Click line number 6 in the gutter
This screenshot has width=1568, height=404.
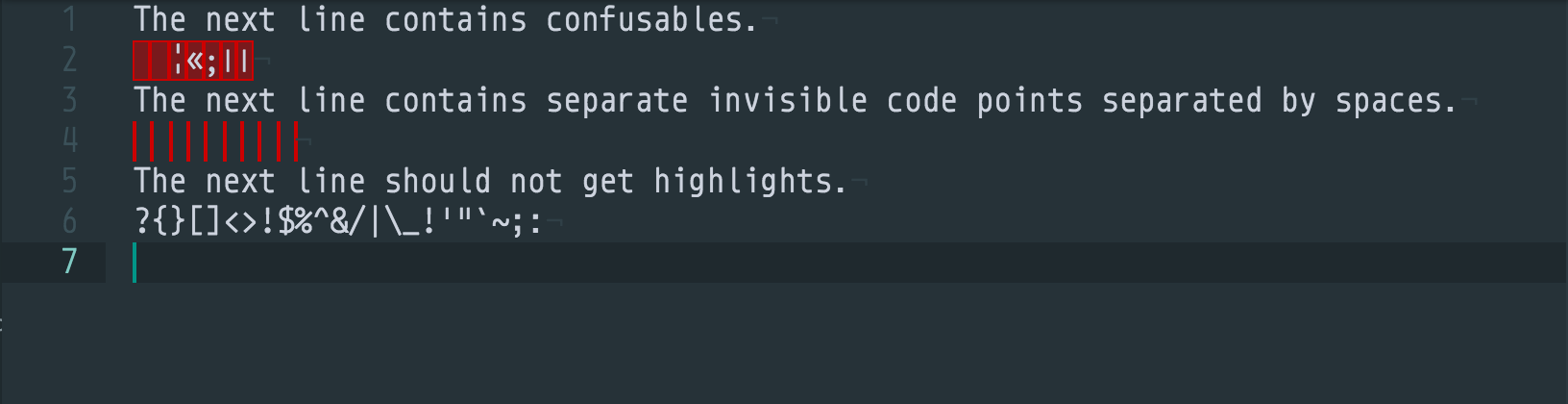(x=69, y=222)
